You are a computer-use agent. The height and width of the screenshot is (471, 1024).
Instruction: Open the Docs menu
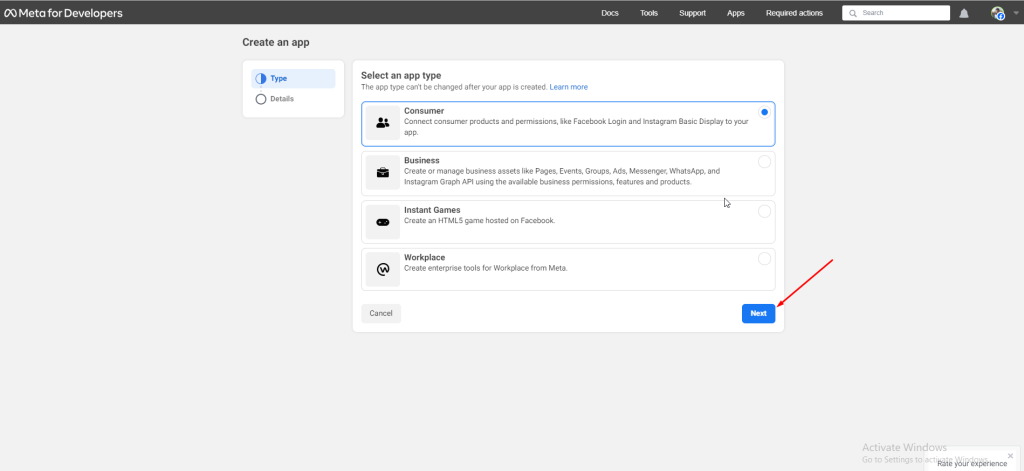(x=610, y=13)
